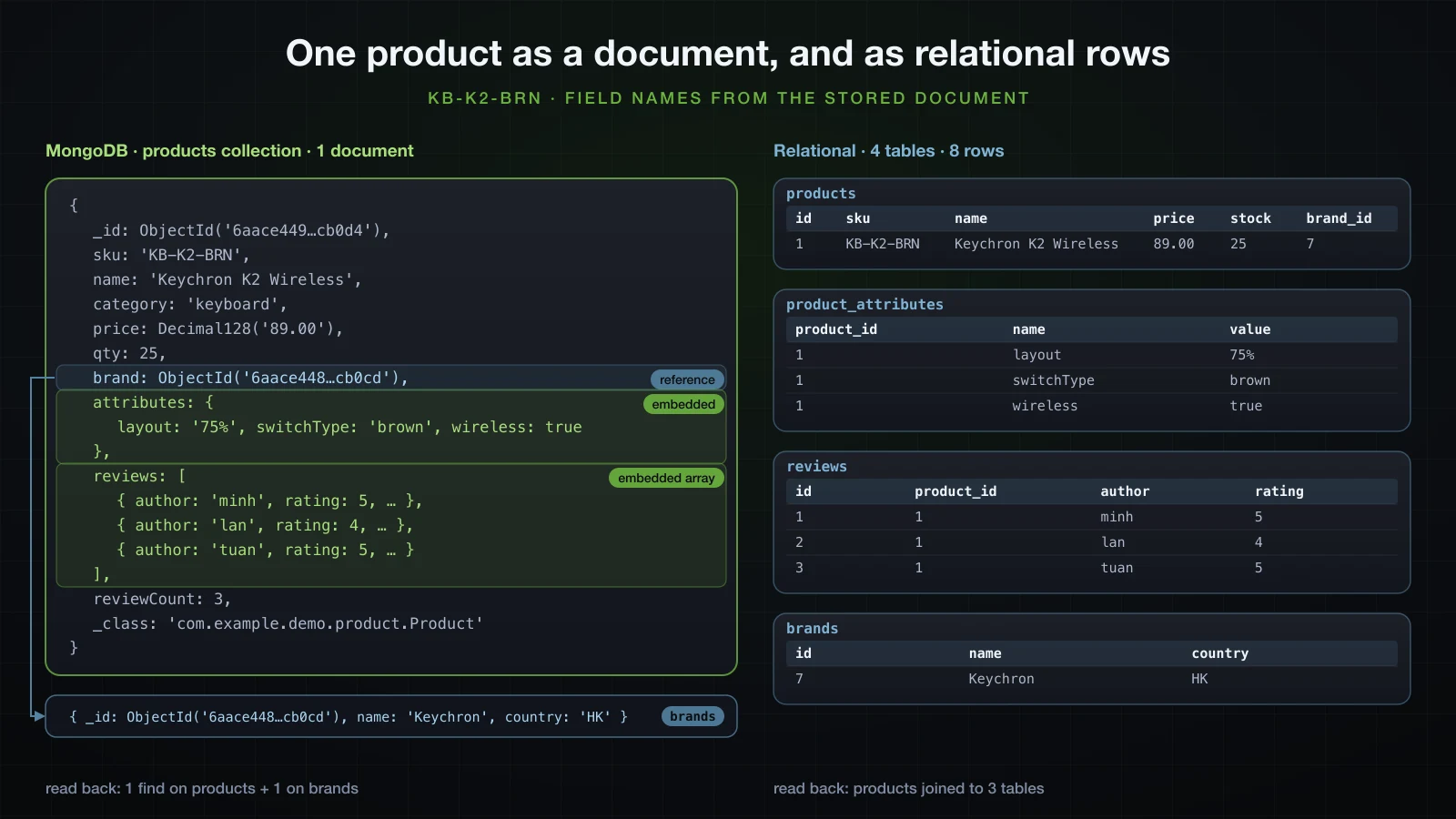Click the 'sku' column header in products
Screen dimensions: 1456x819
(858, 218)
